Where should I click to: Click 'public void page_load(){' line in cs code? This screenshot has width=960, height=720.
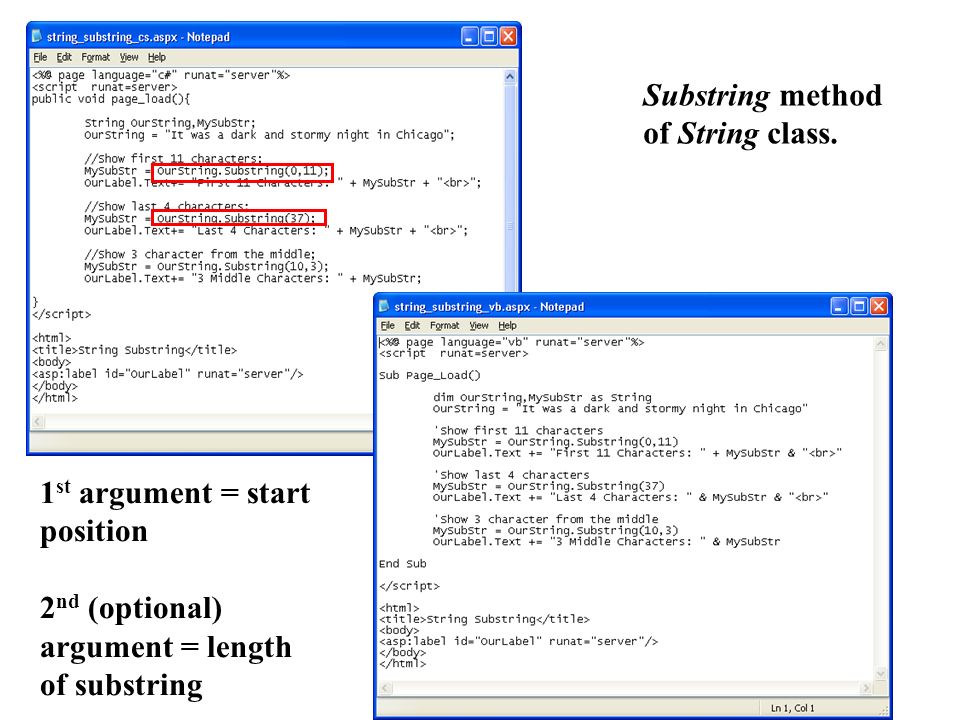[111, 99]
